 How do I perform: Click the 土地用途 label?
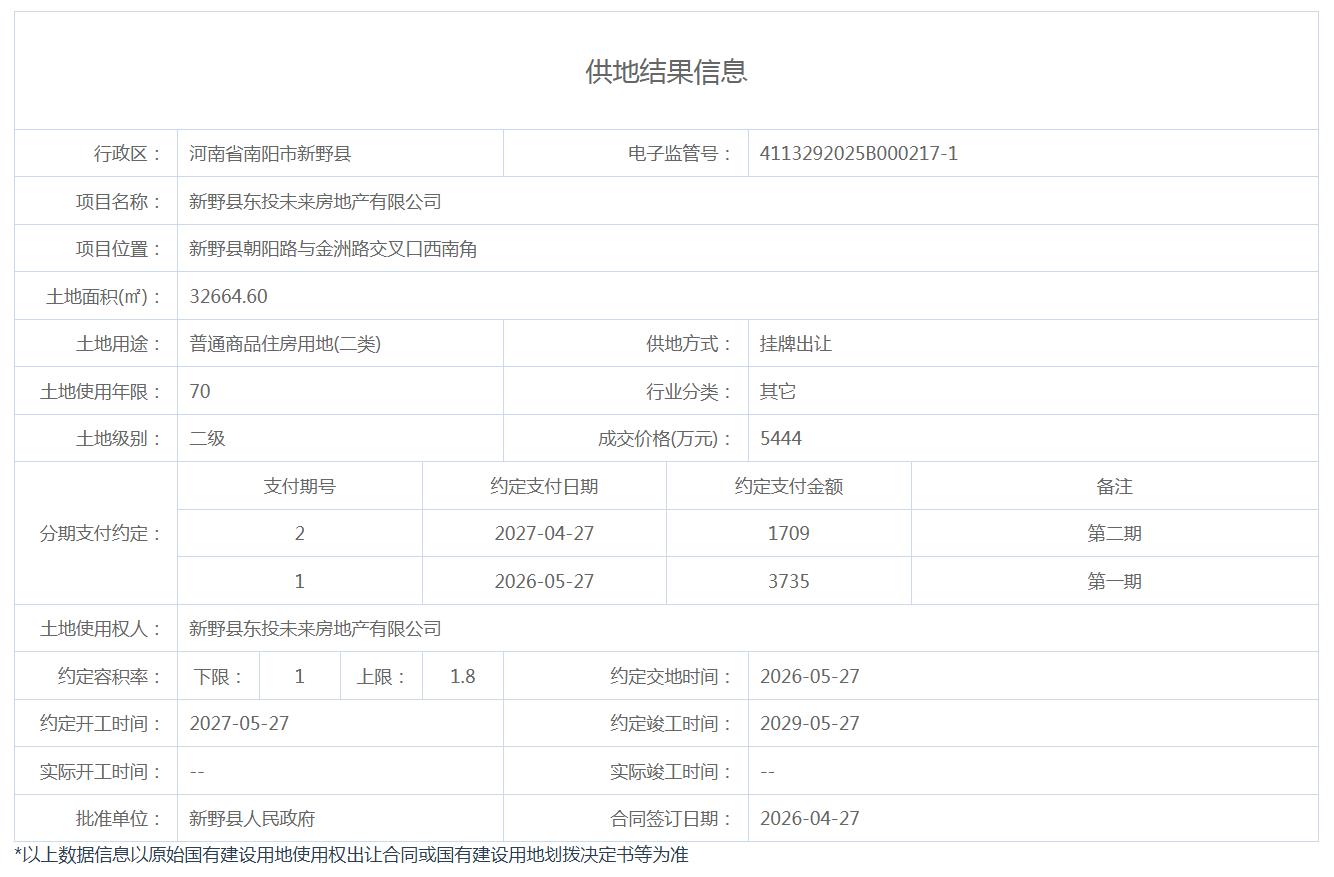[119, 344]
